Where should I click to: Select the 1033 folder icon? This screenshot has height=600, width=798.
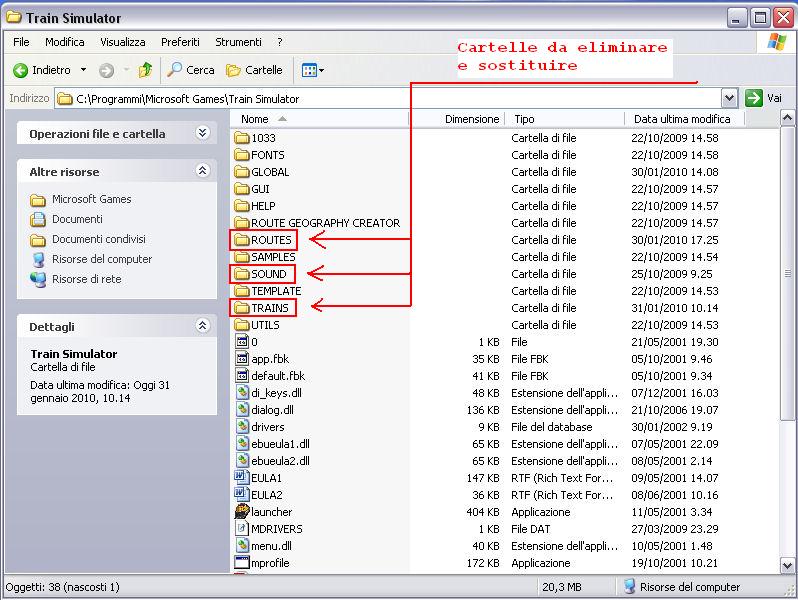click(242, 138)
